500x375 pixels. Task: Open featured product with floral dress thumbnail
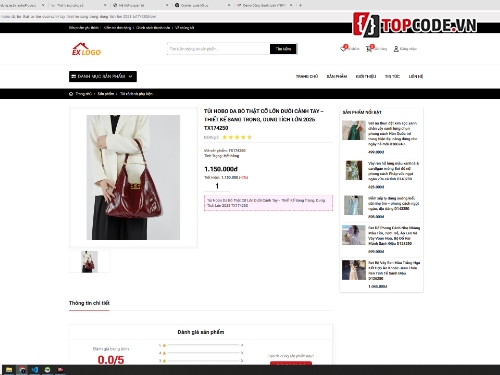pyautogui.click(x=354, y=170)
